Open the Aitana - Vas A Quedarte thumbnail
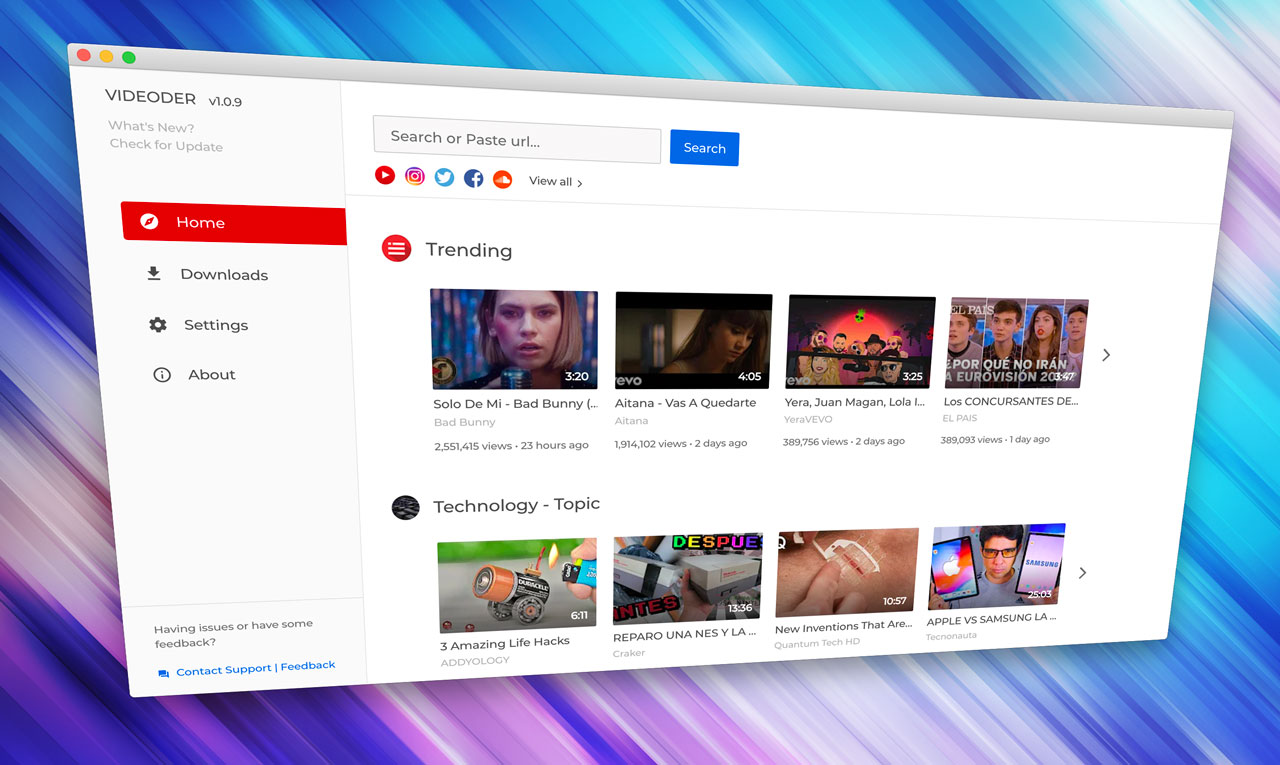The image size is (1280, 765). pyautogui.click(x=693, y=339)
